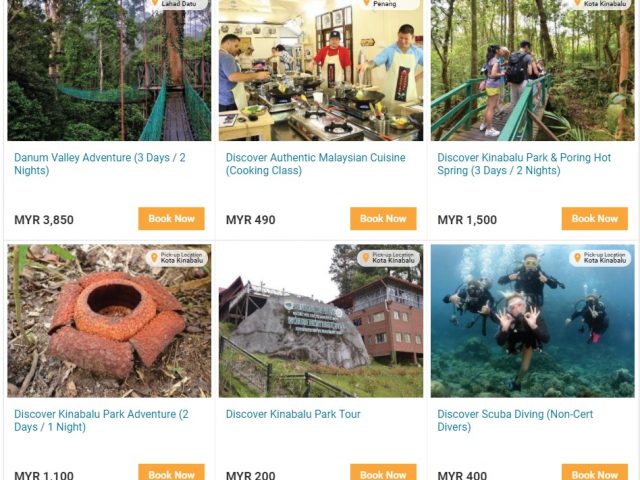Select the scuba divers underwater photo
Viewport: 640px width, 480px height.
click(x=533, y=321)
